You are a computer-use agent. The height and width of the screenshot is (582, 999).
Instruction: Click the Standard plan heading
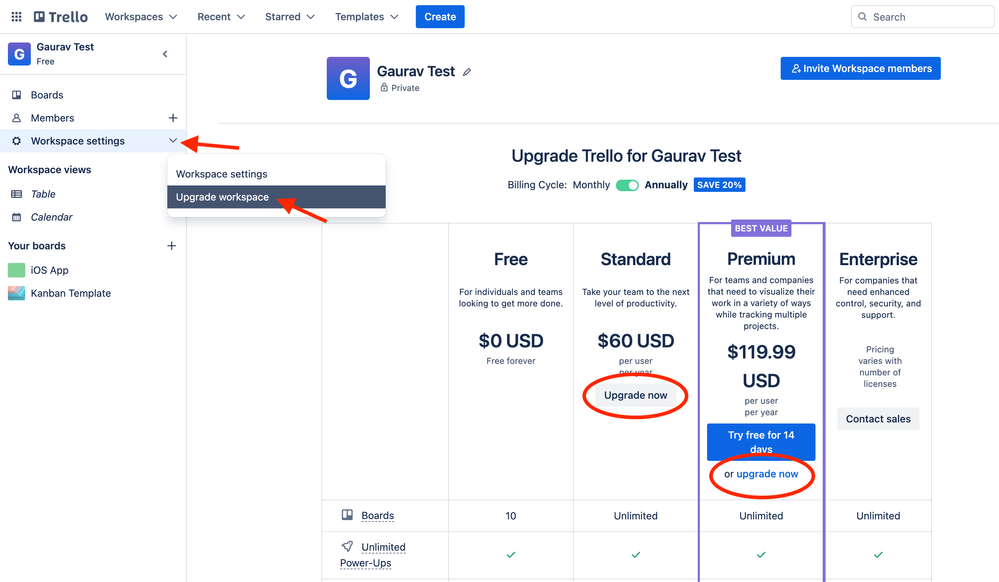635,259
